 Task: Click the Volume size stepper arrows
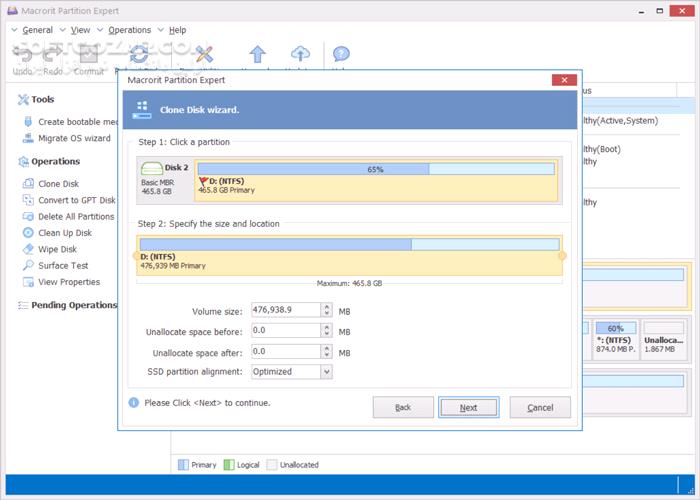tap(327, 310)
